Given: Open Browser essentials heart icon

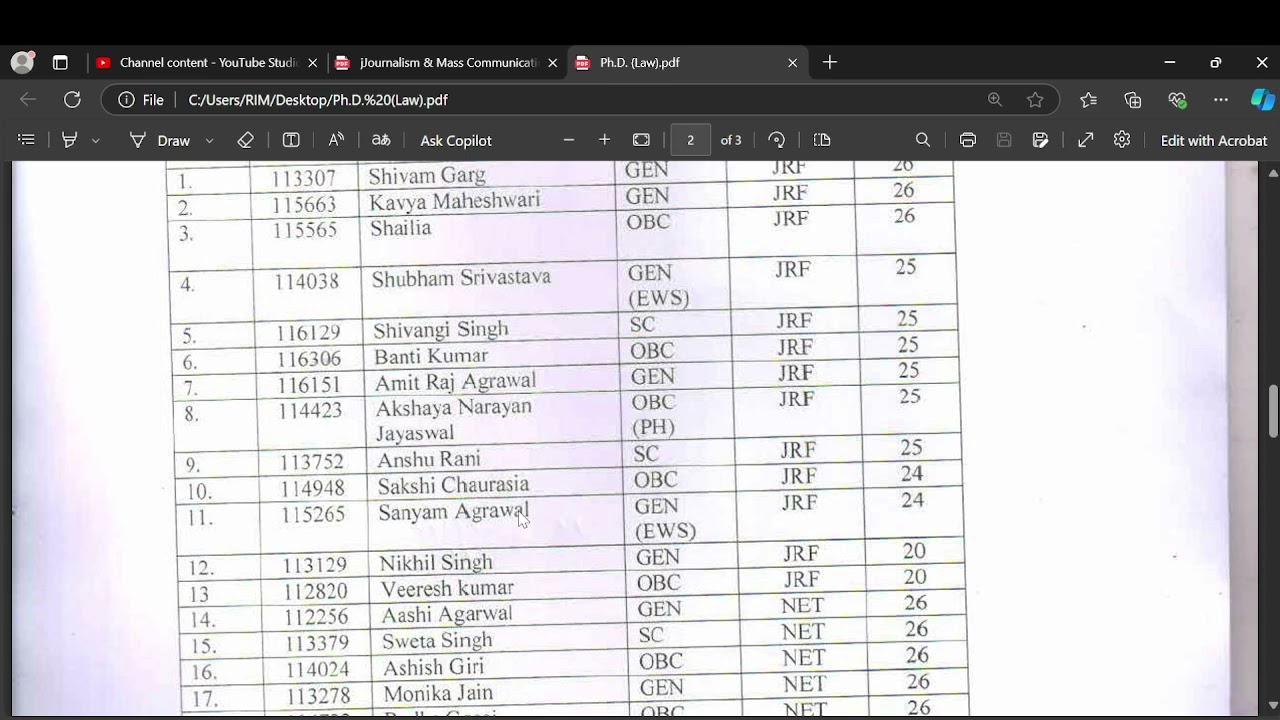Looking at the screenshot, I should pos(1176,100).
